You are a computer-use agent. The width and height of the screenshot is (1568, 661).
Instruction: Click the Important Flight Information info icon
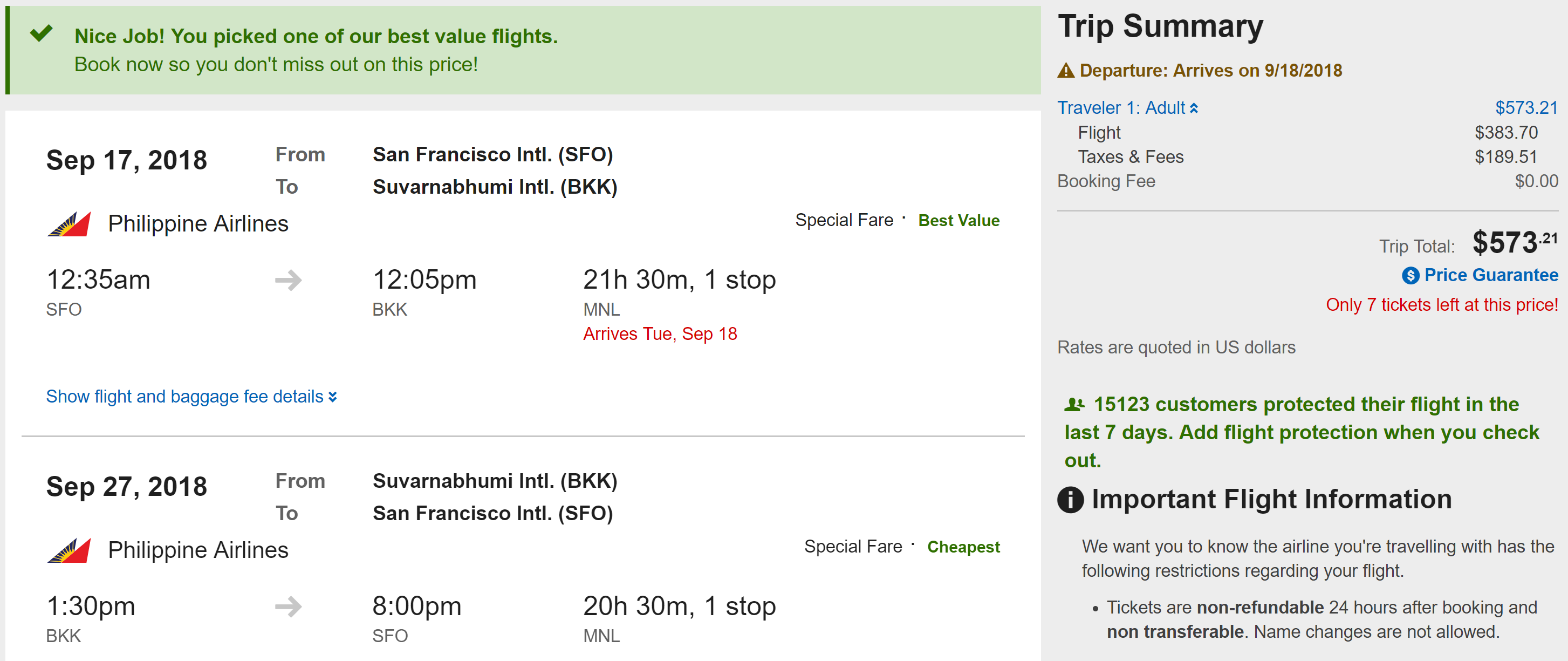1070,500
